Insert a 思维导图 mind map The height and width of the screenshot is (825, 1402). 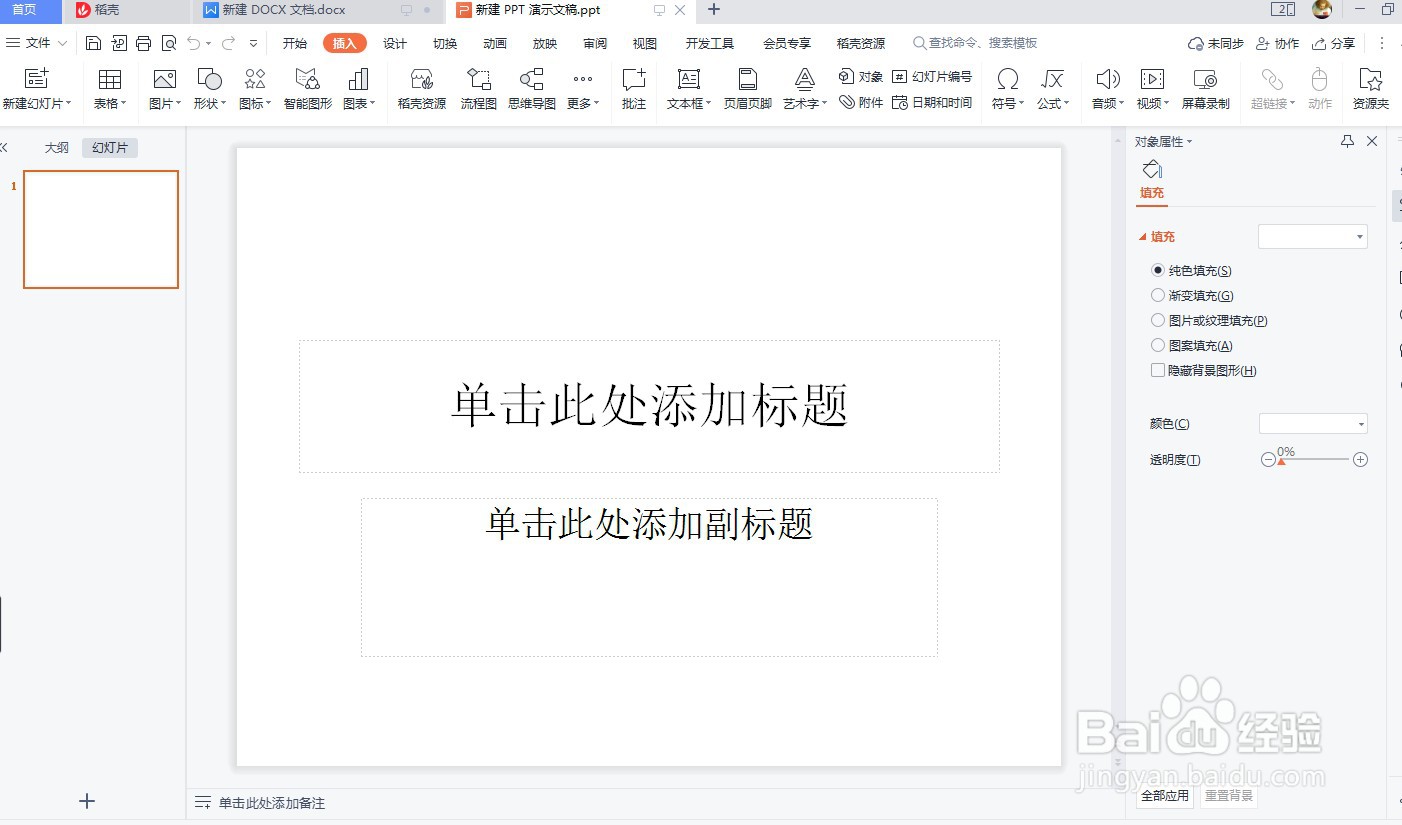tap(531, 88)
